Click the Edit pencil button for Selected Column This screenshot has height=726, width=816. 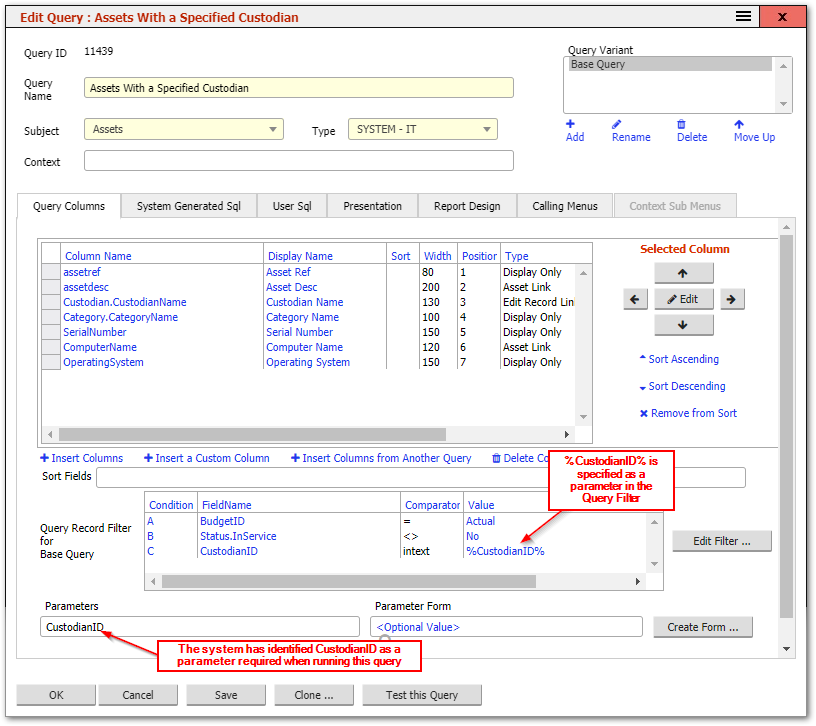684,299
